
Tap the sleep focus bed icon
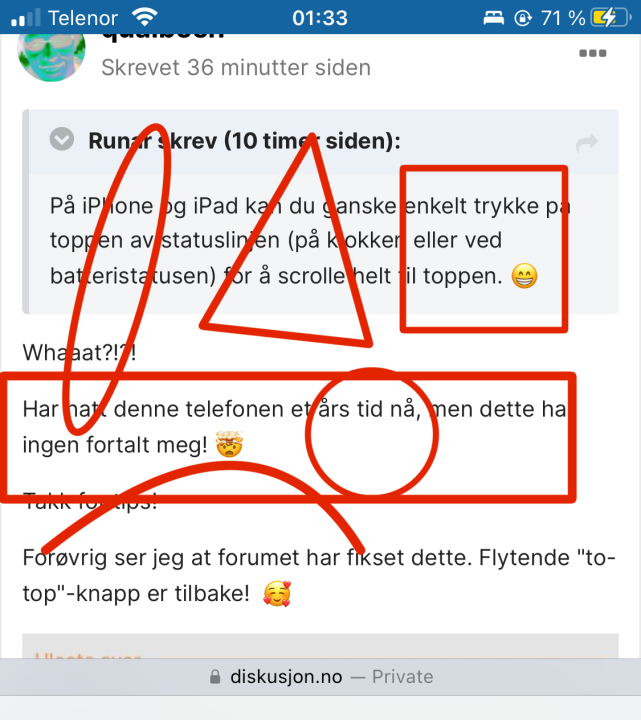[494, 18]
